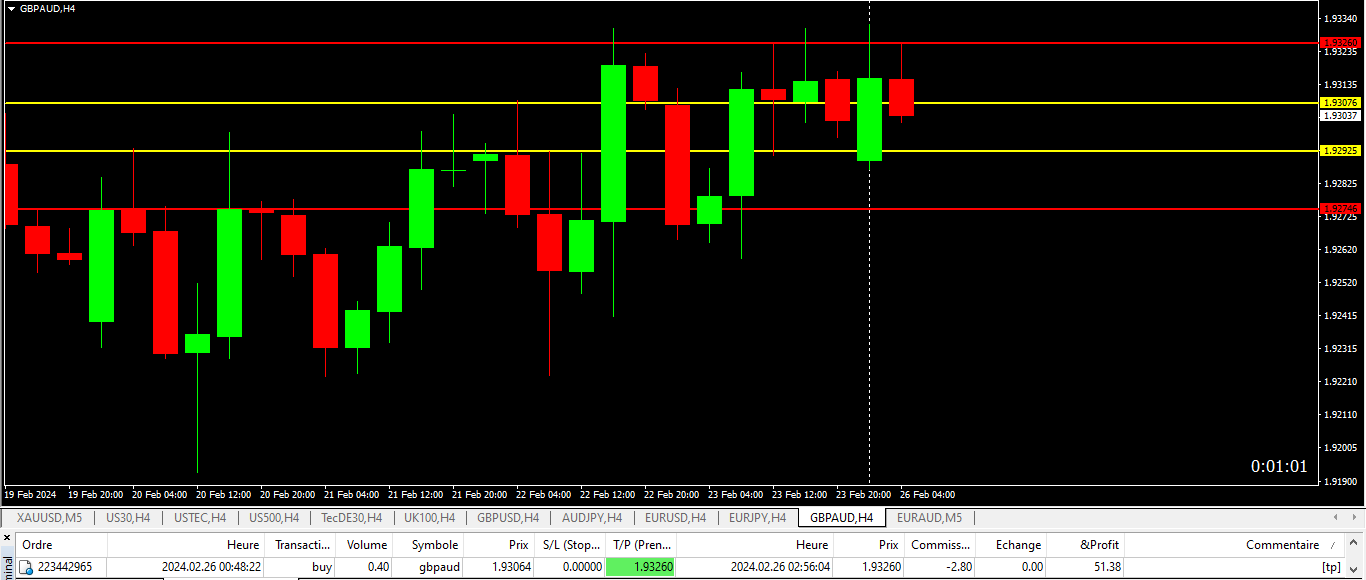This screenshot has width=1366, height=580.
Task: Sort orders by the &Profit column header
Action: pyautogui.click(x=1099, y=545)
